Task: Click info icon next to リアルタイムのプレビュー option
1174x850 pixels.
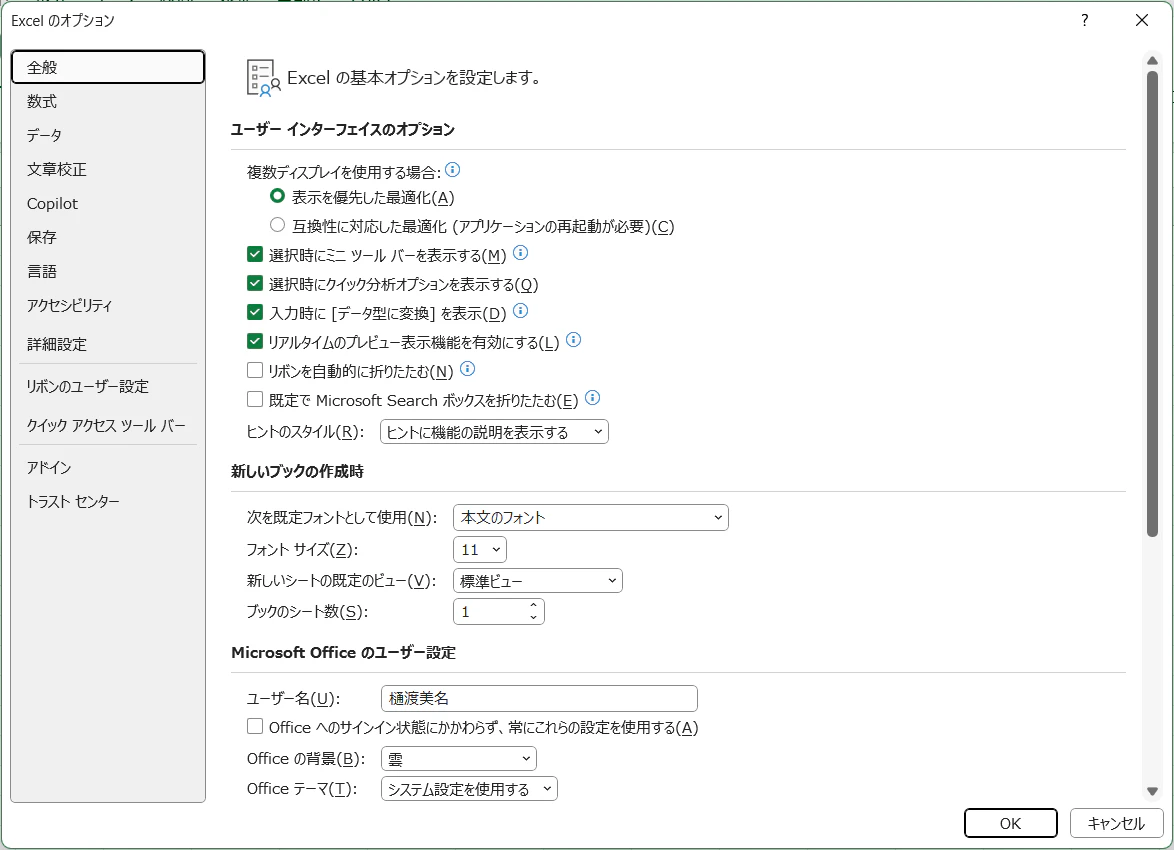Action: [574, 340]
